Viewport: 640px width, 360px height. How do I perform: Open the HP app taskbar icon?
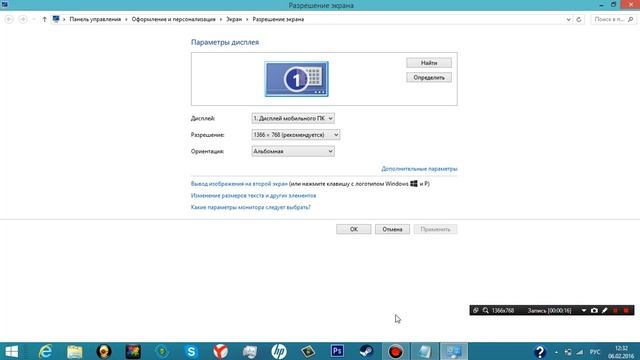click(279, 351)
